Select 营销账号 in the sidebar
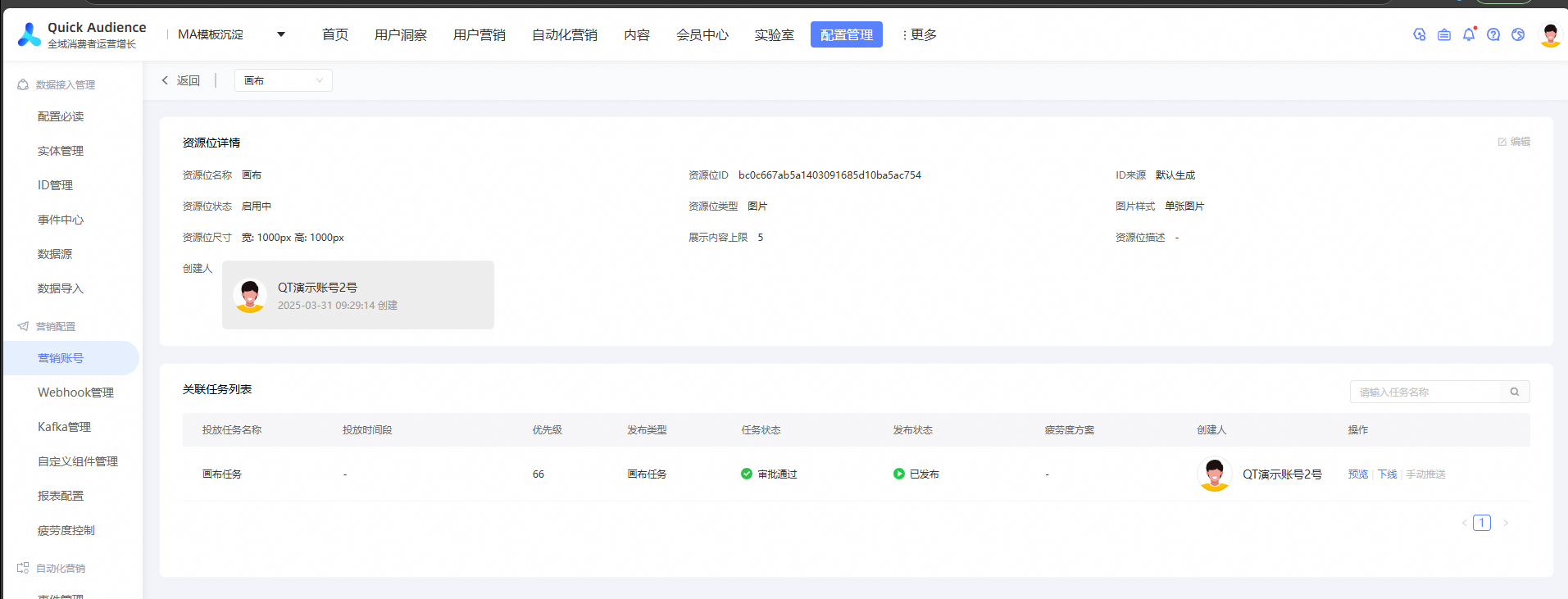Image resolution: width=1568 pixels, height=599 pixels. pyautogui.click(x=72, y=358)
